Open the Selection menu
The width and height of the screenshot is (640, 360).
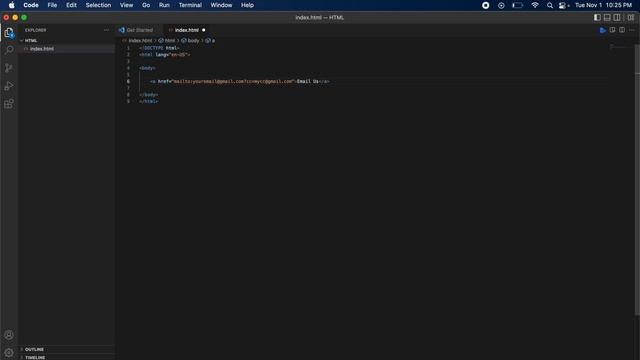coord(98,5)
